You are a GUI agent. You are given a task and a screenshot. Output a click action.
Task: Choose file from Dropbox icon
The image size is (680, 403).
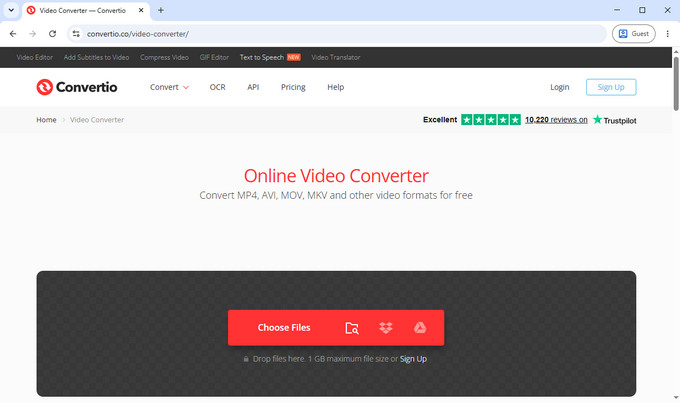pyautogui.click(x=386, y=328)
